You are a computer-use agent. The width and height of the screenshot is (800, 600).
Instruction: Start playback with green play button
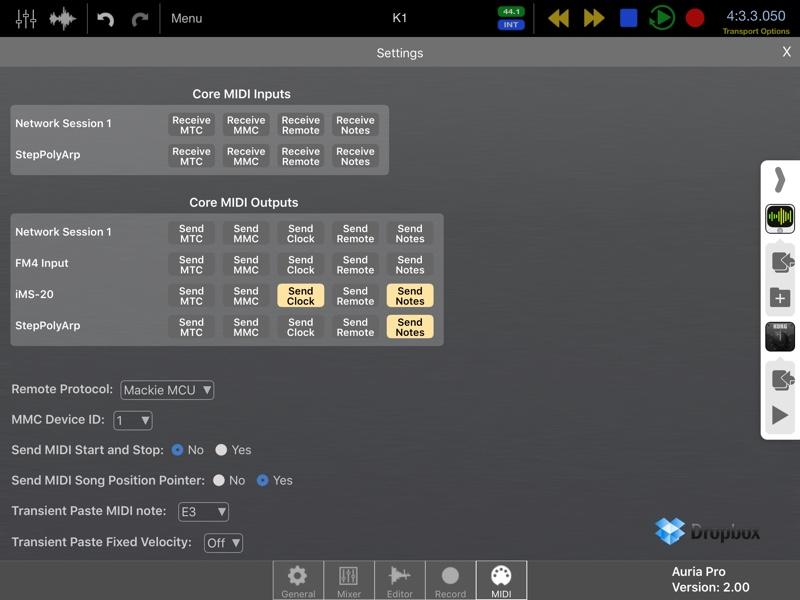click(x=662, y=18)
